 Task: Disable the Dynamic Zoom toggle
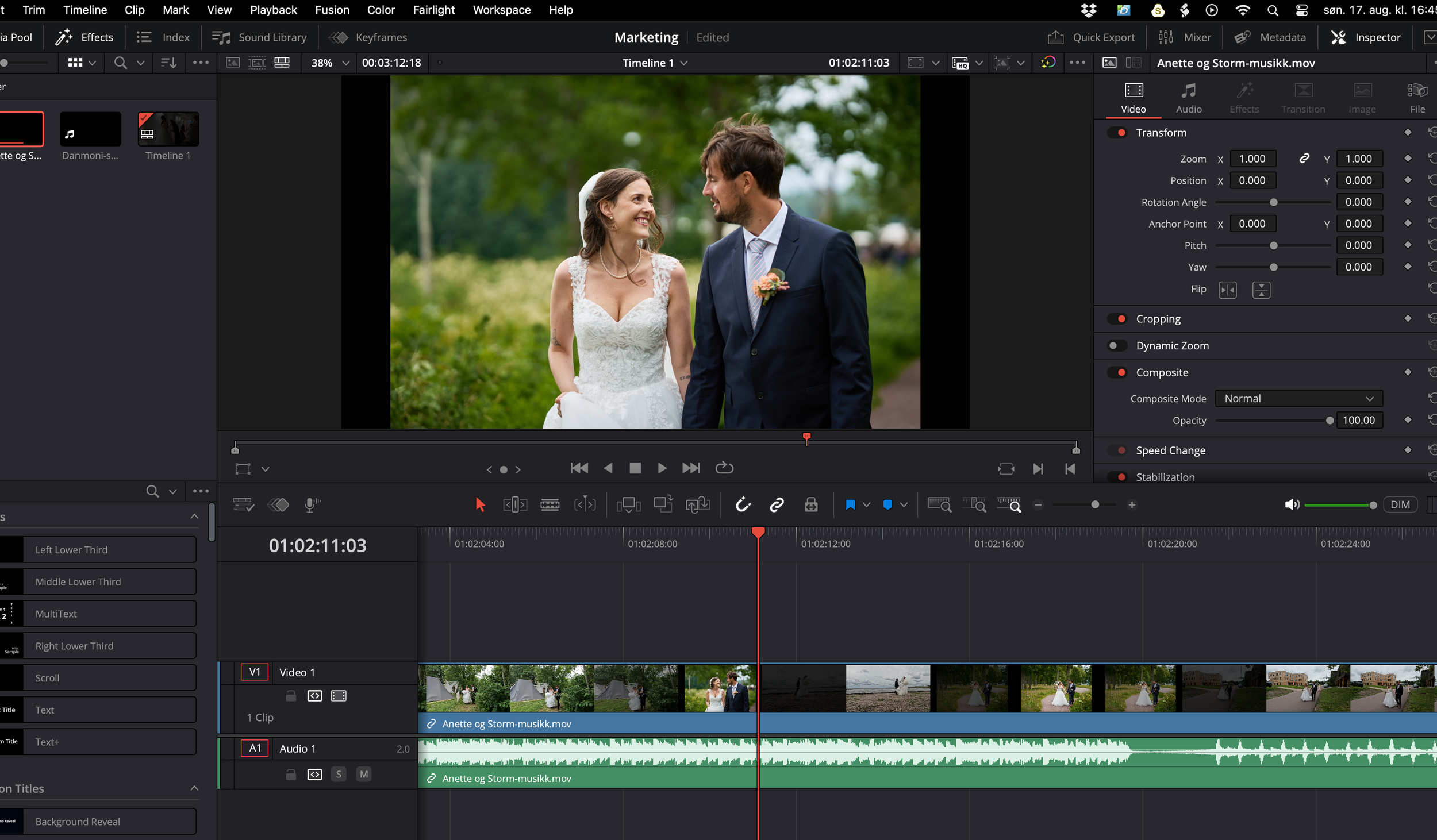click(x=1116, y=346)
